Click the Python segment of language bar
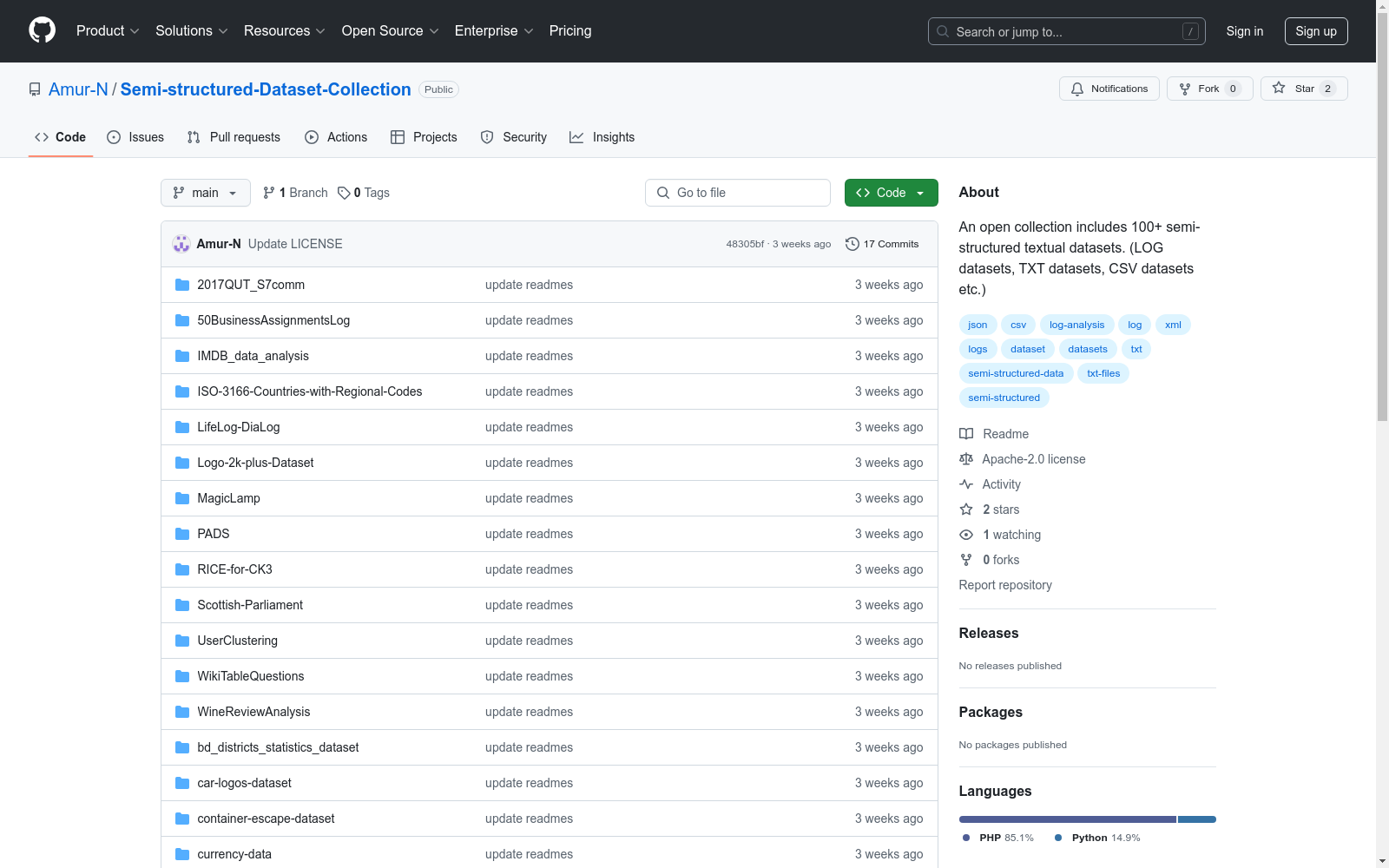 coord(1197,819)
